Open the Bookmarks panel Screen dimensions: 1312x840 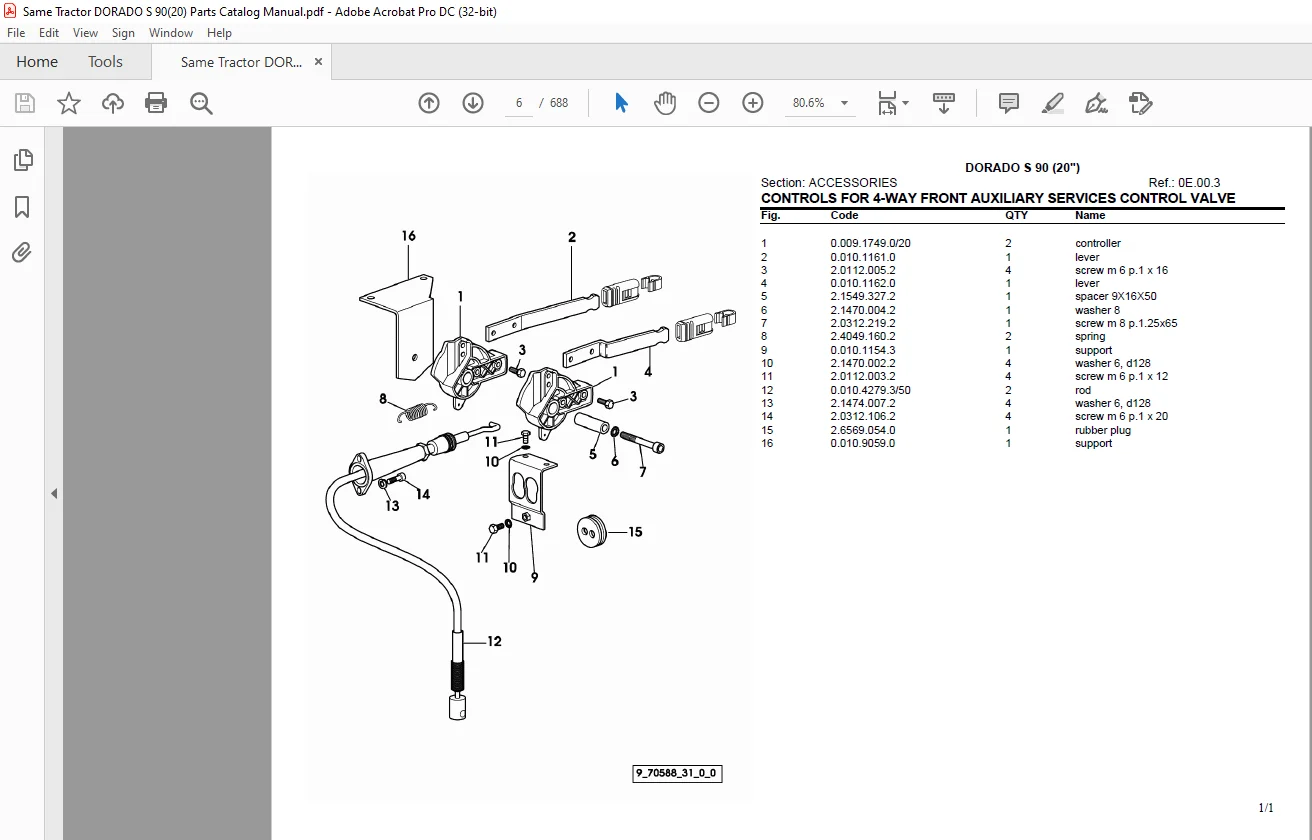(x=22, y=207)
